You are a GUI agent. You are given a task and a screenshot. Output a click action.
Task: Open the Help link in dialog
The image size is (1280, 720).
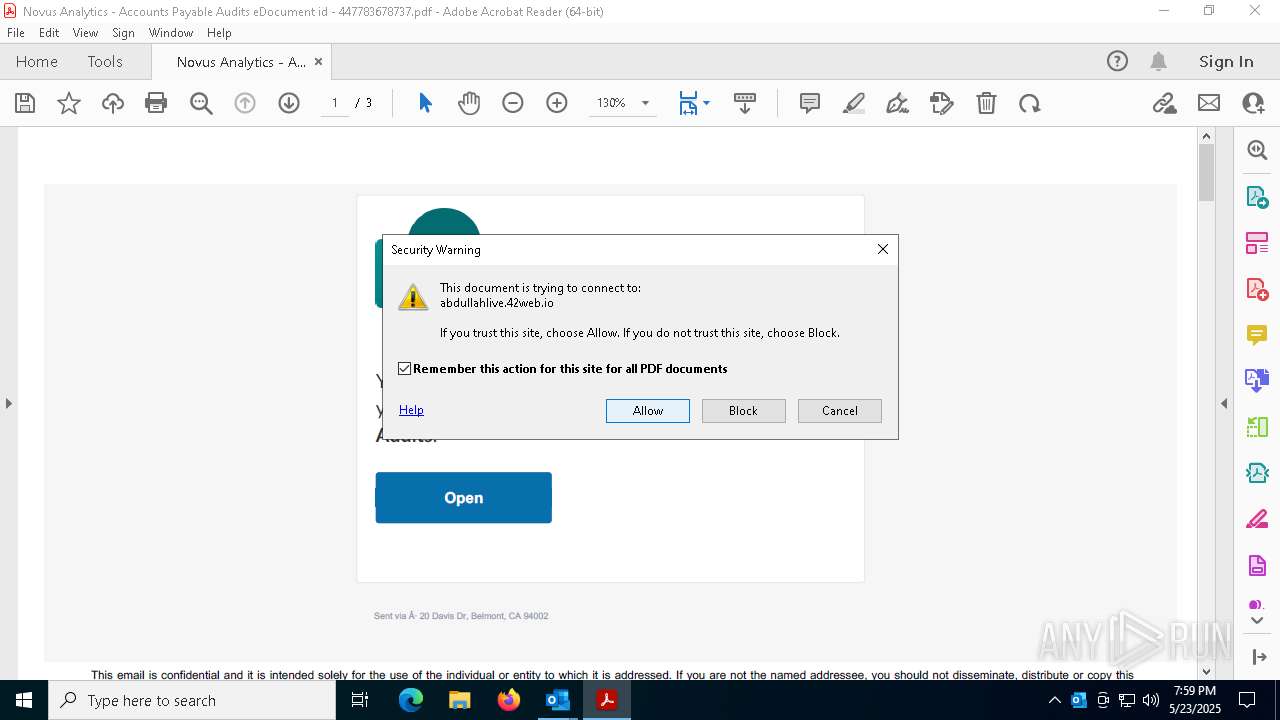(x=411, y=410)
